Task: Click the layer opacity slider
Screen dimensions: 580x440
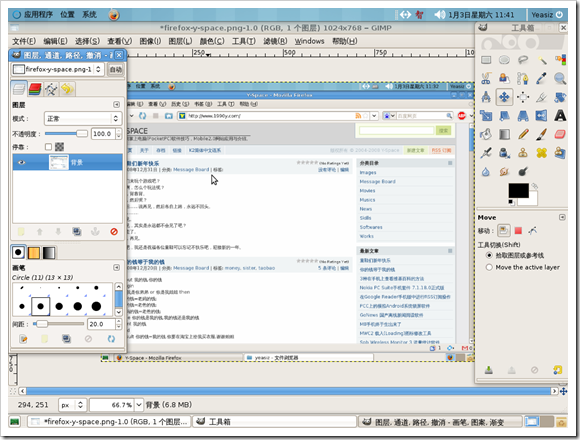Action: click(x=66, y=133)
